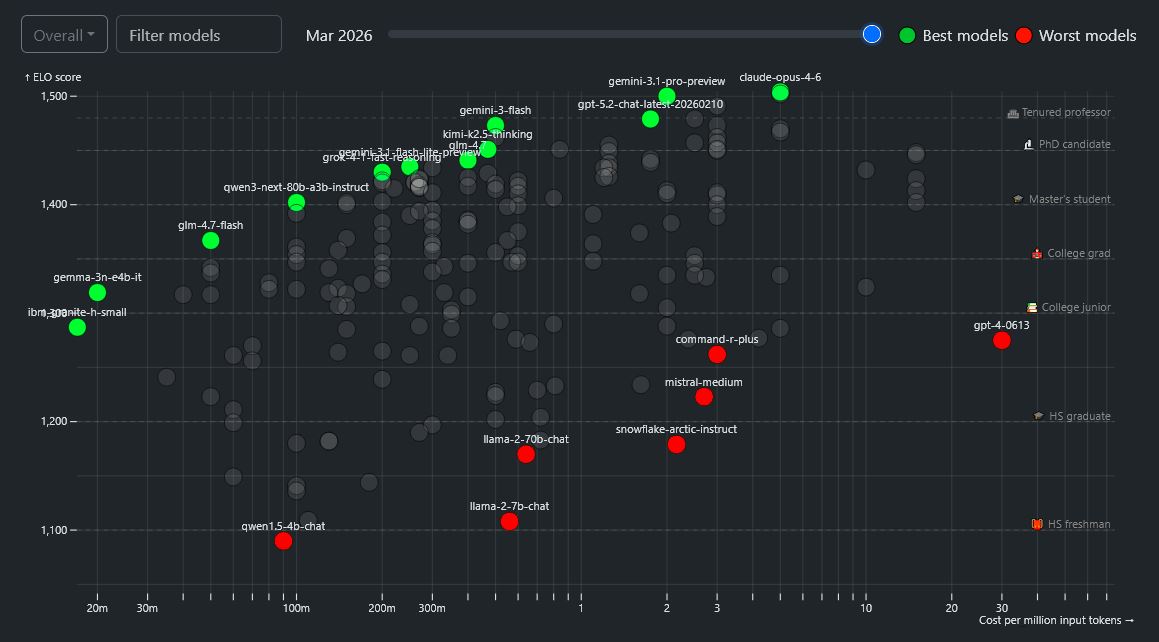This screenshot has height=642, width=1159.
Task: Click the 300m x-axis tick label
Action: pyautogui.click(x=432, y=608)
